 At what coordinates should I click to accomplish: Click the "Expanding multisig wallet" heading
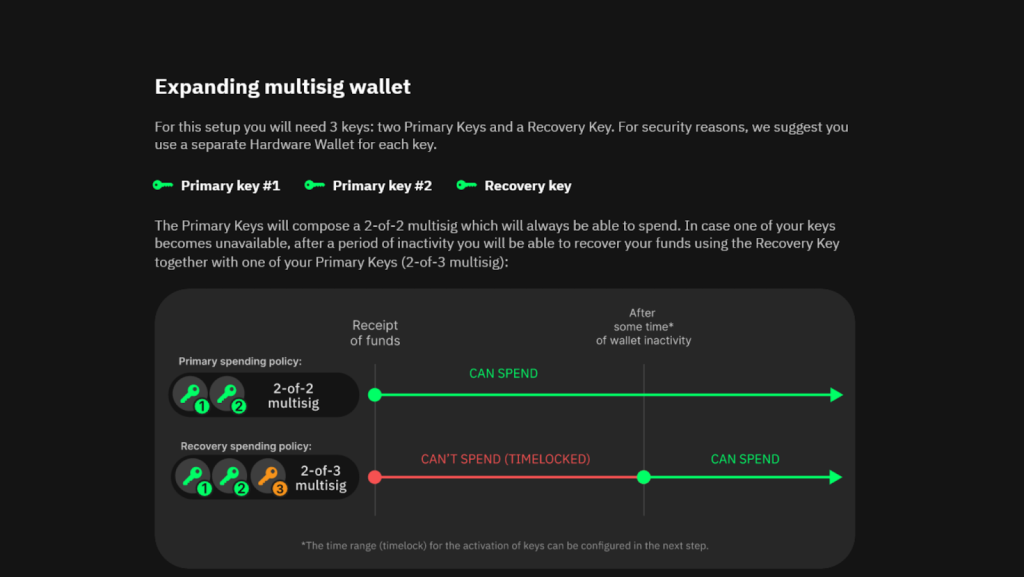pyautogui.click(x=282, y=86)
